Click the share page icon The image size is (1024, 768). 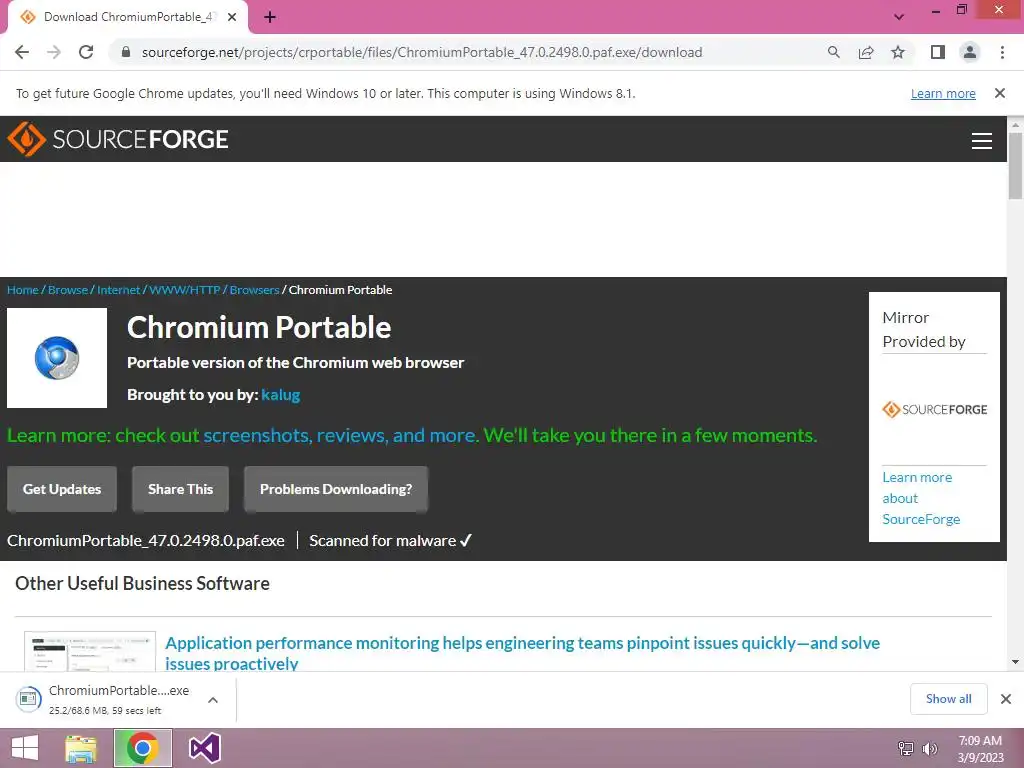pyautogui.click(x=866, y=52)
